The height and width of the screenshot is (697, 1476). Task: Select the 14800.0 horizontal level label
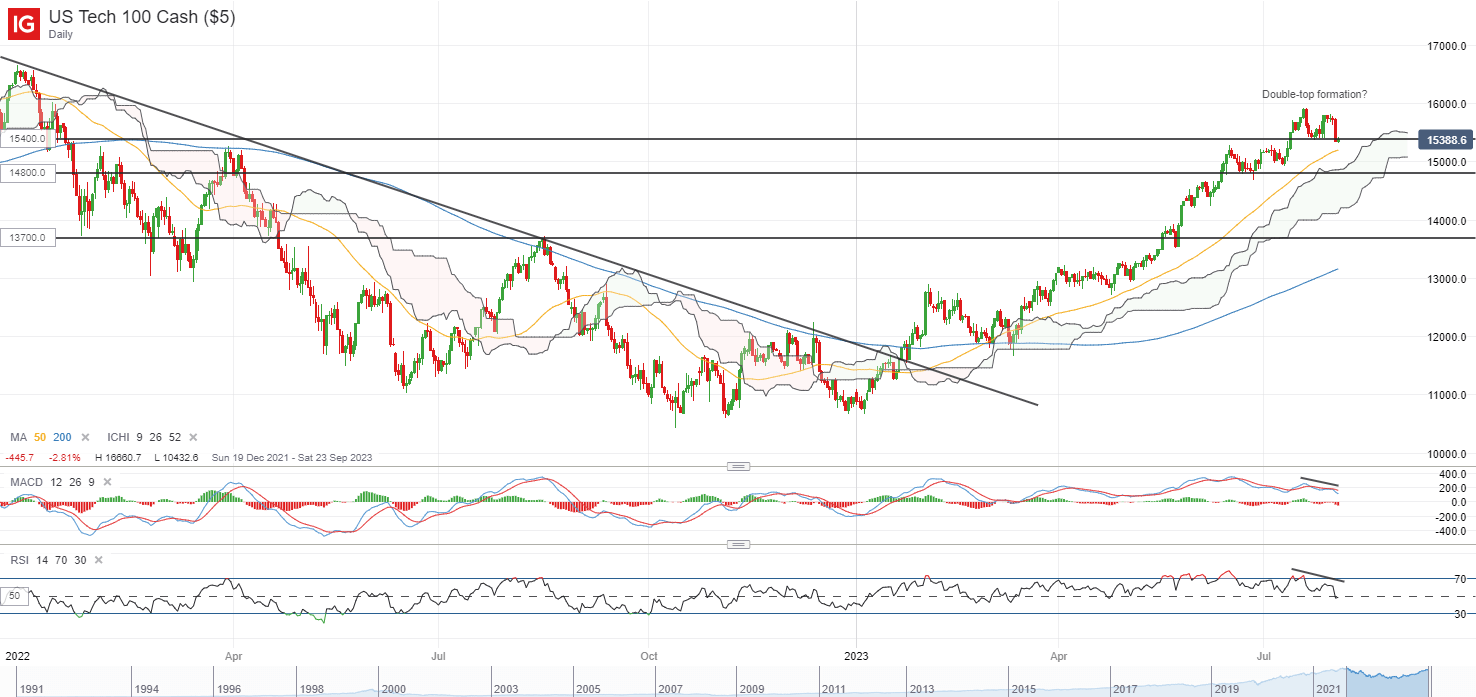(x=27, y=173)
